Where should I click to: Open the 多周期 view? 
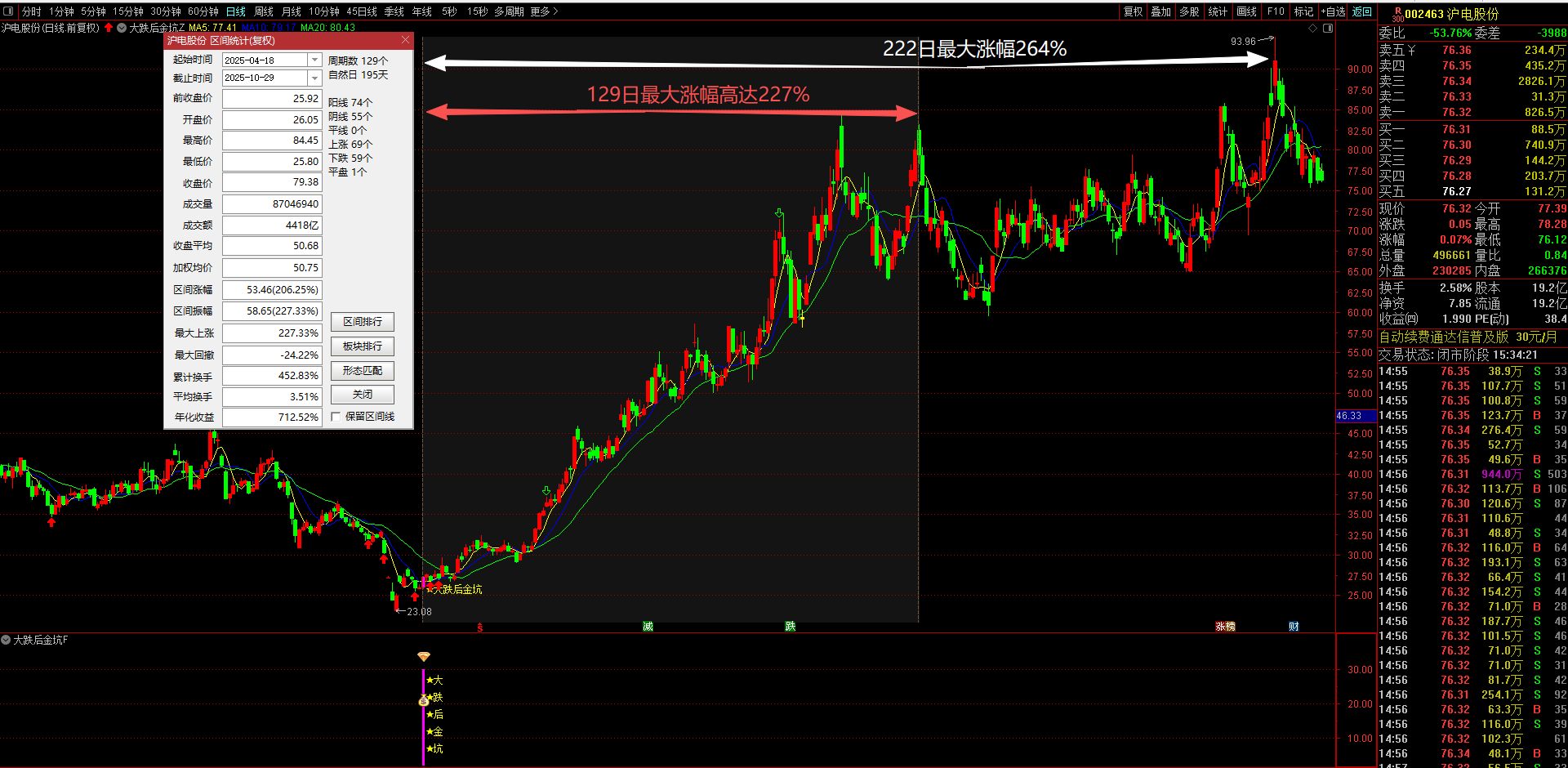tap(509, 11)
